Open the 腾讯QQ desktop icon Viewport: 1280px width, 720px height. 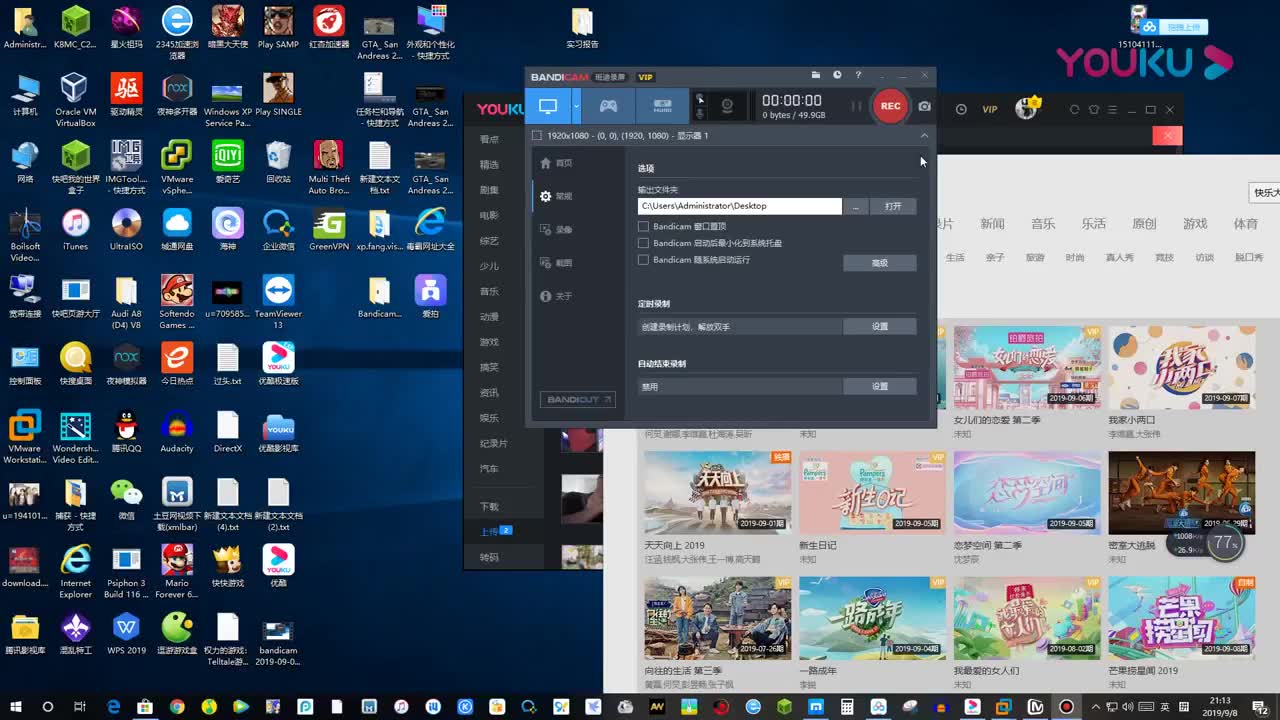click(x=126, y=431)
